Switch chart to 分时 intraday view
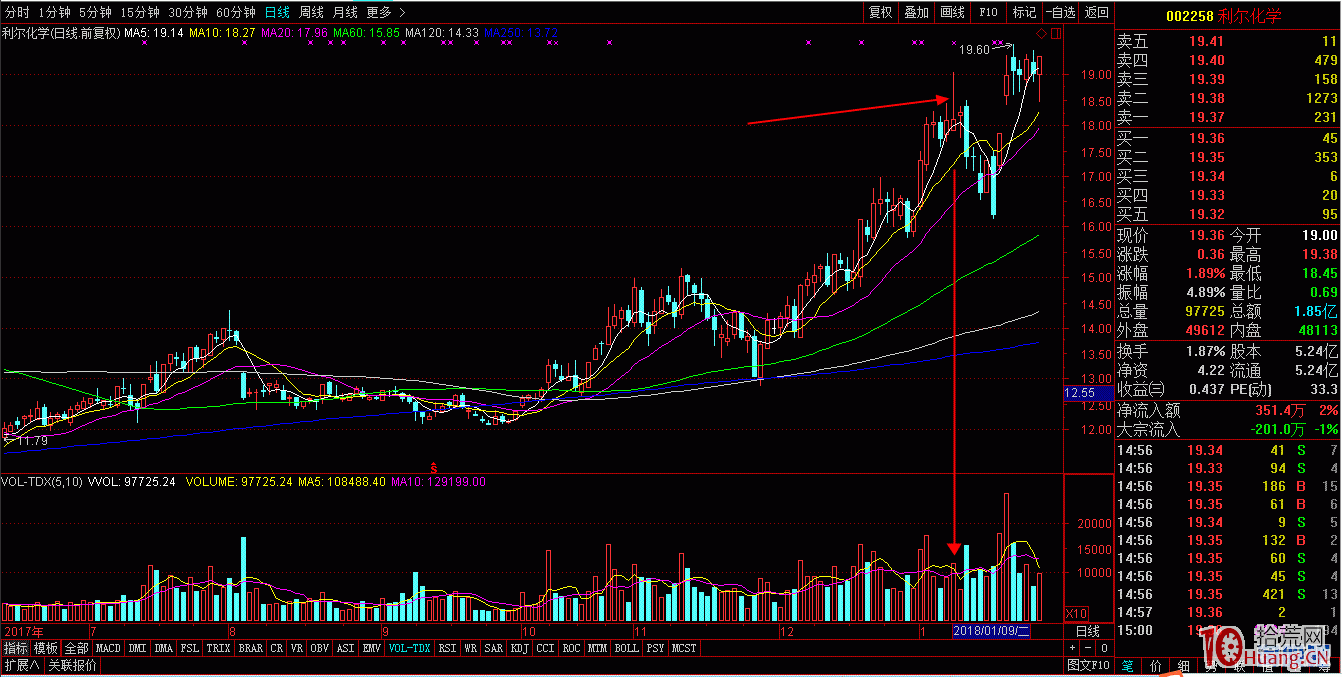 point(18,12)
